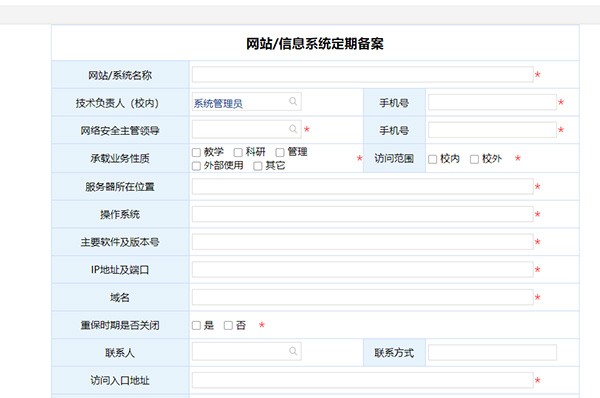
Task: Check the 教学 checkbox
Action: [x=196, y=152]
